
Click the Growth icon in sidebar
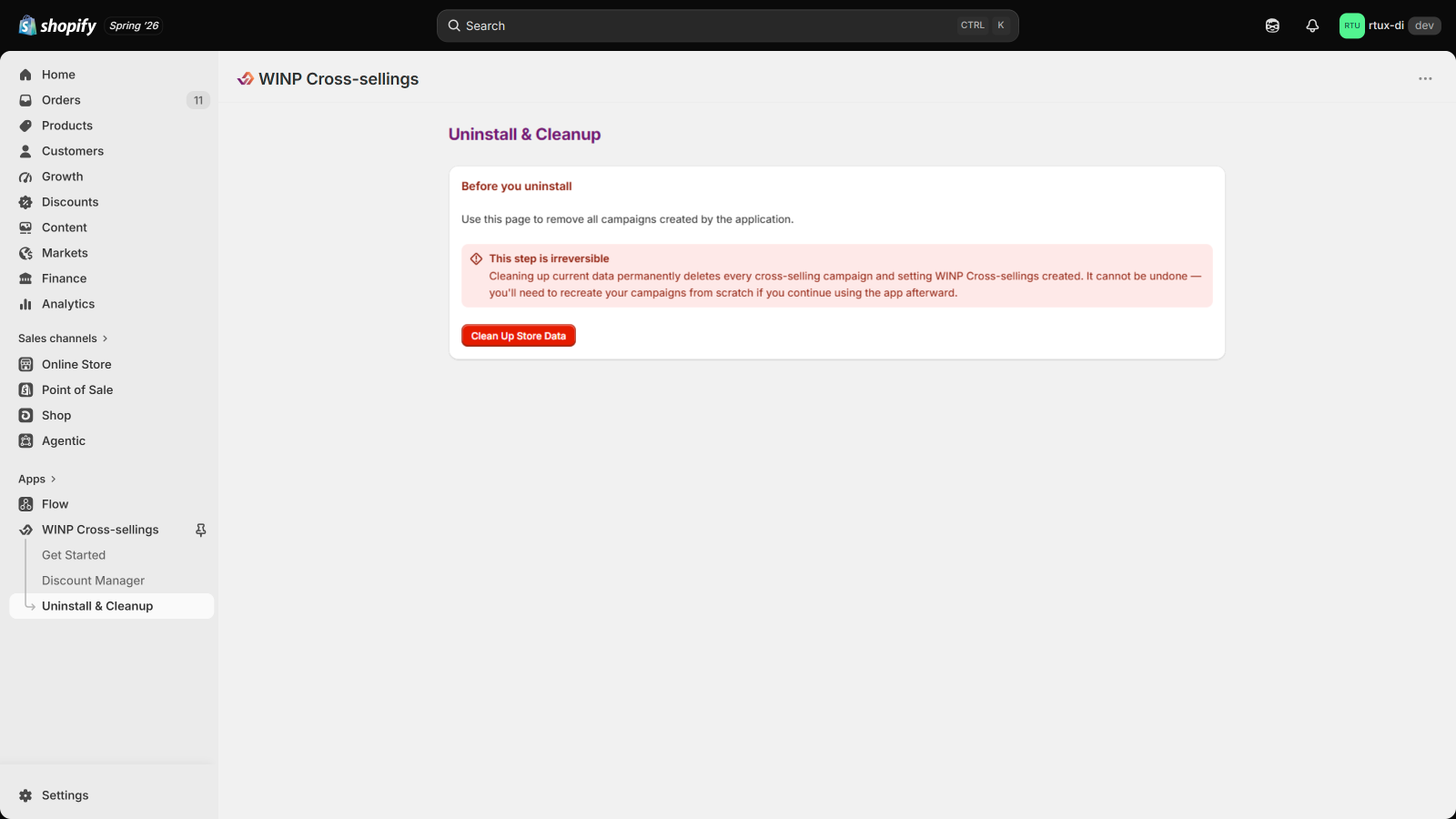click(x=25, y=177)
